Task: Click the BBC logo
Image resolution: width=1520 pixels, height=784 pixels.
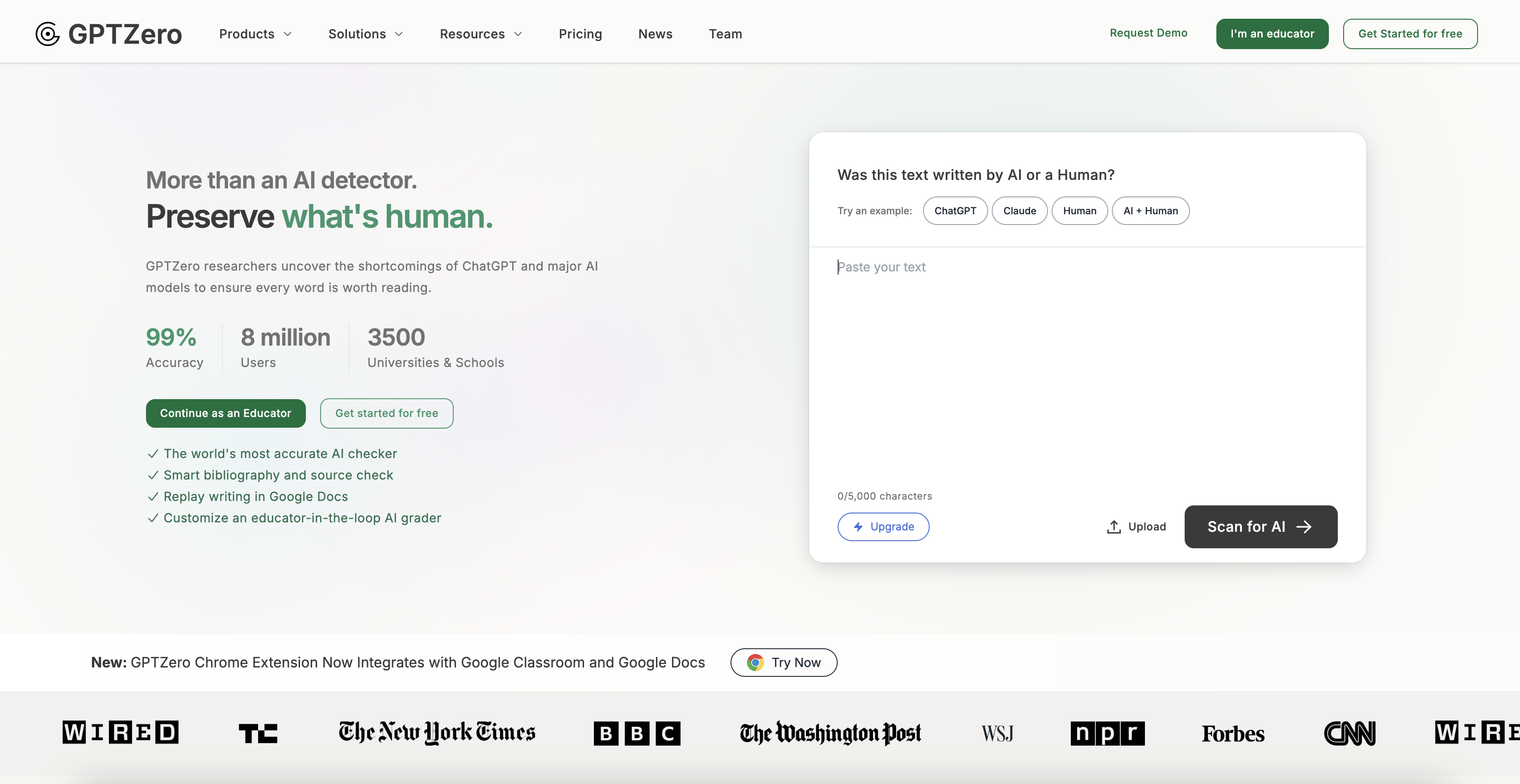Action: tap(637, 733)
